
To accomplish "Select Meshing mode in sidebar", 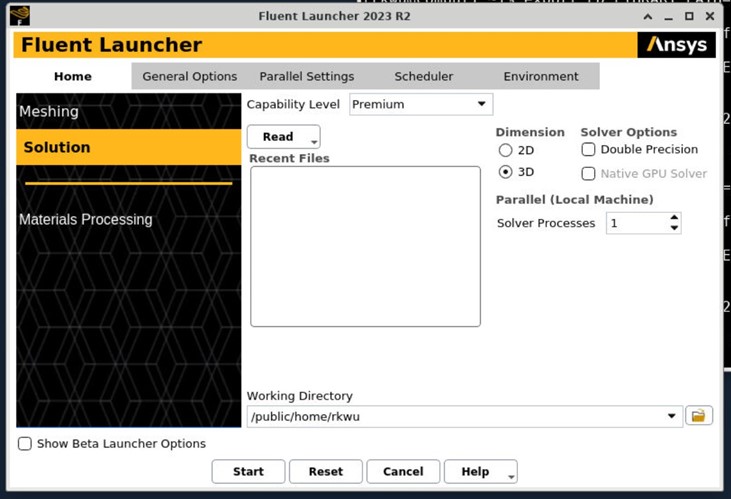I will tap(129, 111).
